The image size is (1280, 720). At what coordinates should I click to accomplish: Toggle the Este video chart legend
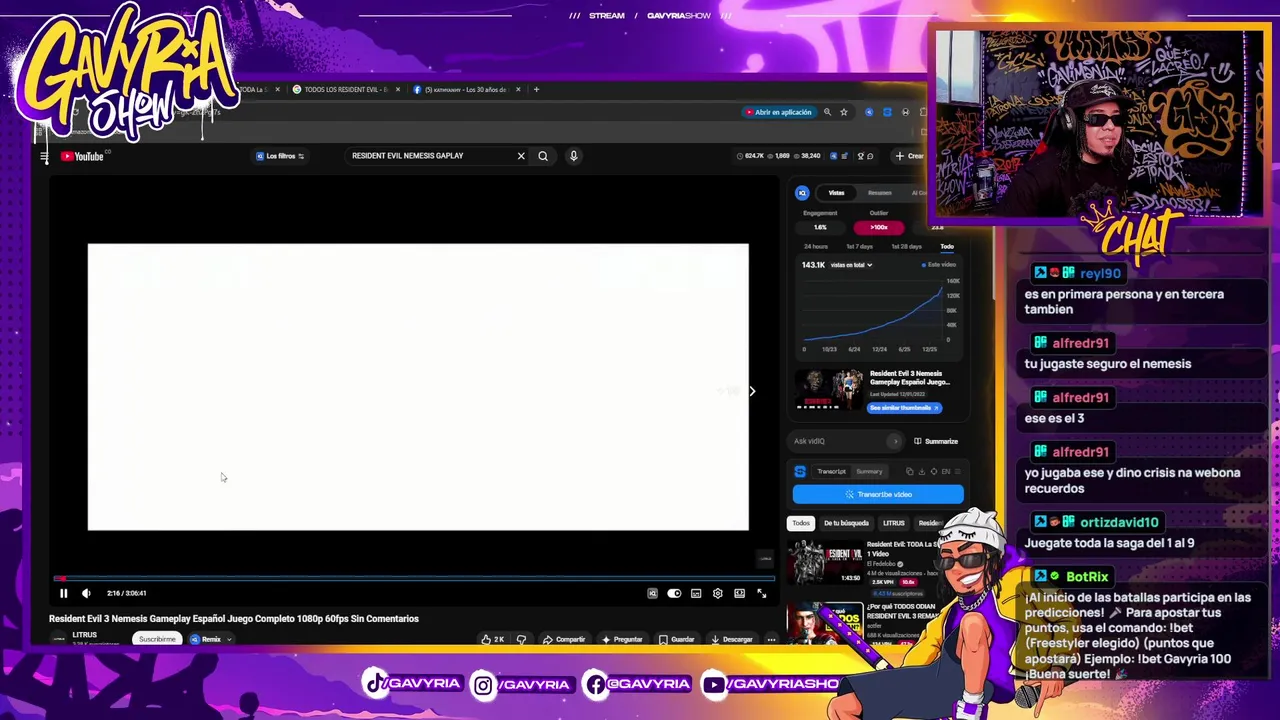[x=939, y=265]
